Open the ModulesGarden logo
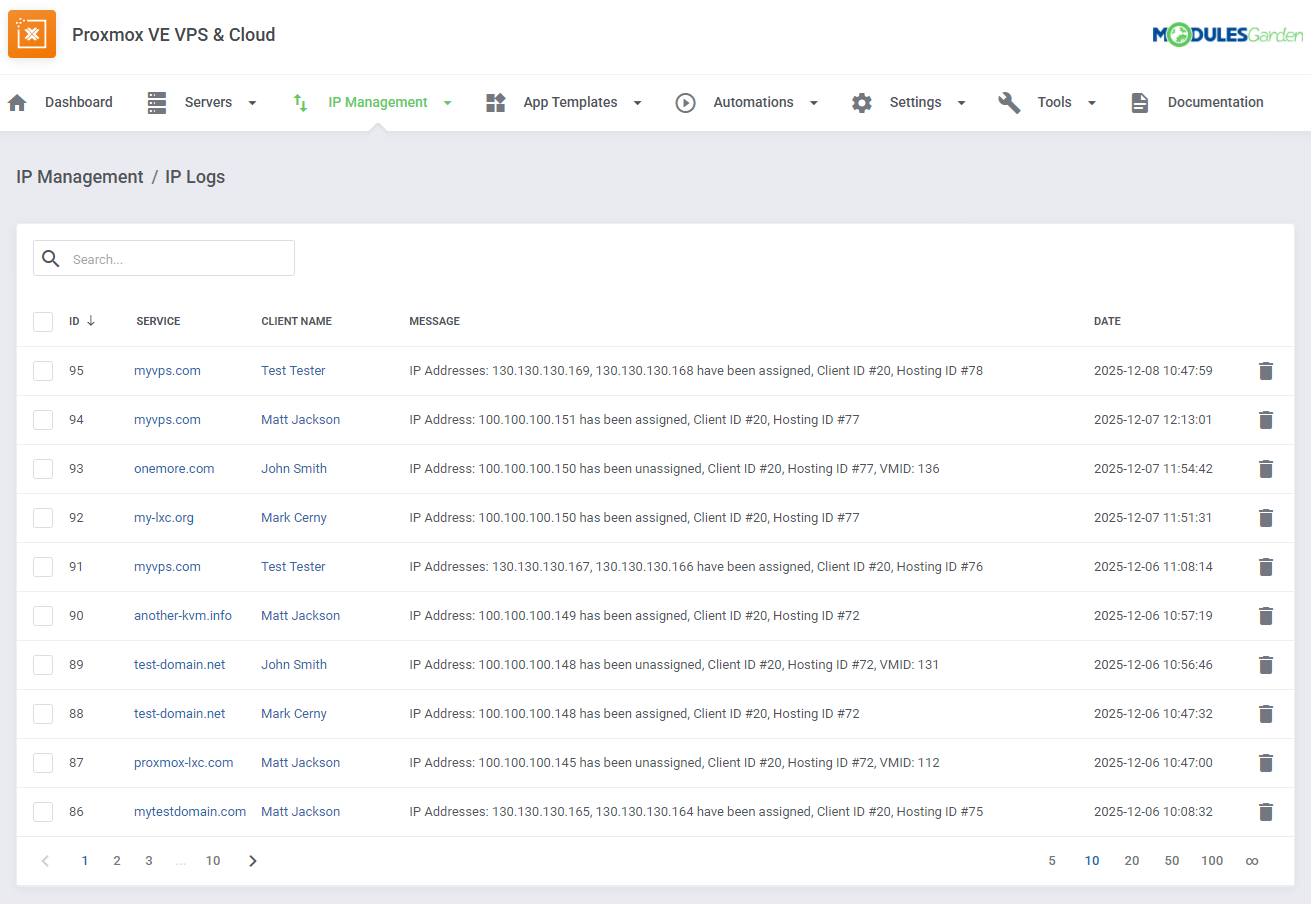This screenshot has height=904, width=1311. [1228, 35]
